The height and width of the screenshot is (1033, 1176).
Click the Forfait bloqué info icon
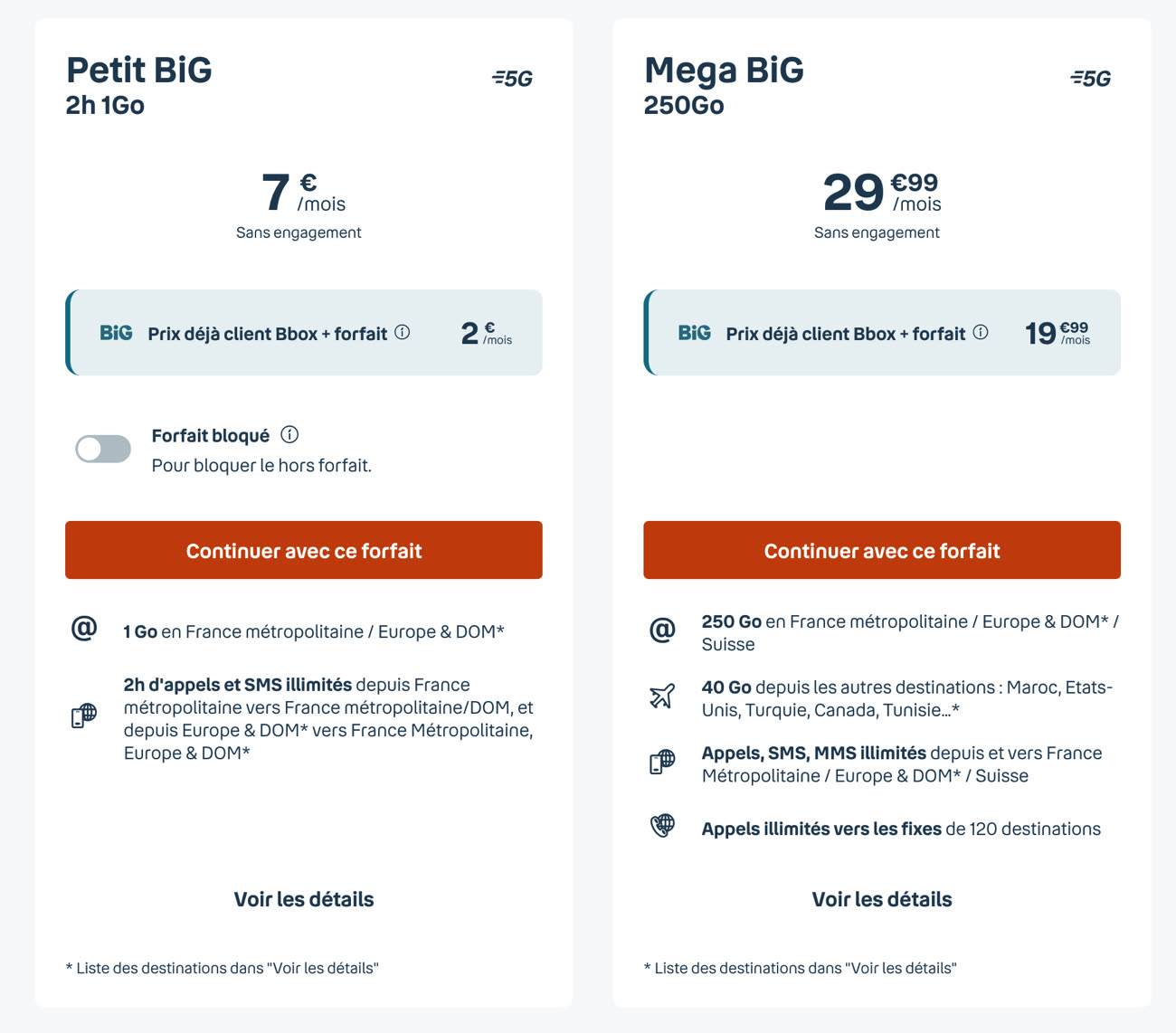tap(289, 435)
